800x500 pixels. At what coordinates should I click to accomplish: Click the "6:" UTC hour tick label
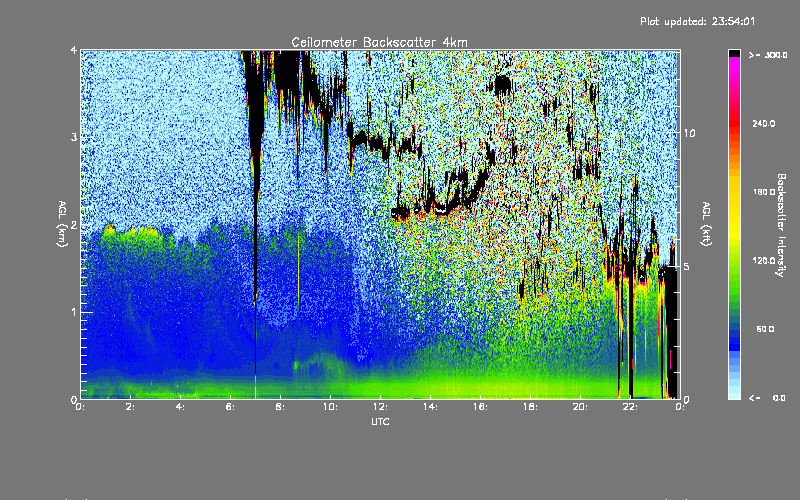(231, 407)
